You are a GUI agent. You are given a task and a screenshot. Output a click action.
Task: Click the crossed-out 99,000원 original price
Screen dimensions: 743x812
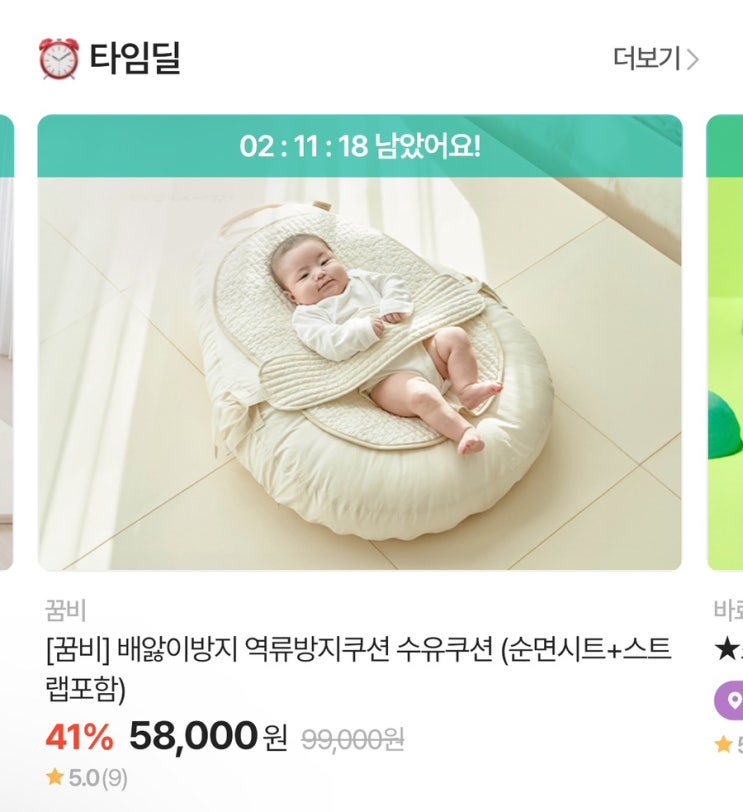click(352, 739)
